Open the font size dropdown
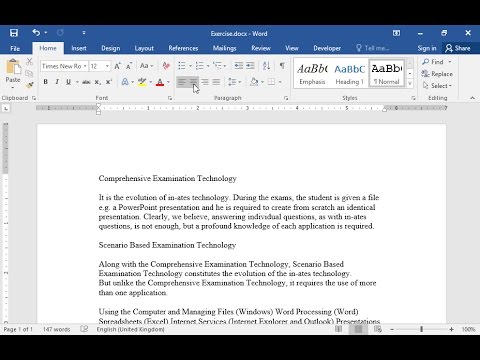Screen dimensions: 480x360 click(x=107, y=66)
